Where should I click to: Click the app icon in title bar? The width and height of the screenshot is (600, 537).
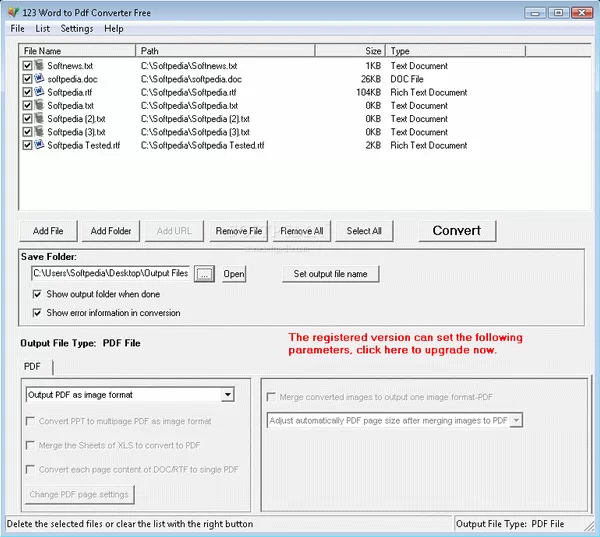13,12
